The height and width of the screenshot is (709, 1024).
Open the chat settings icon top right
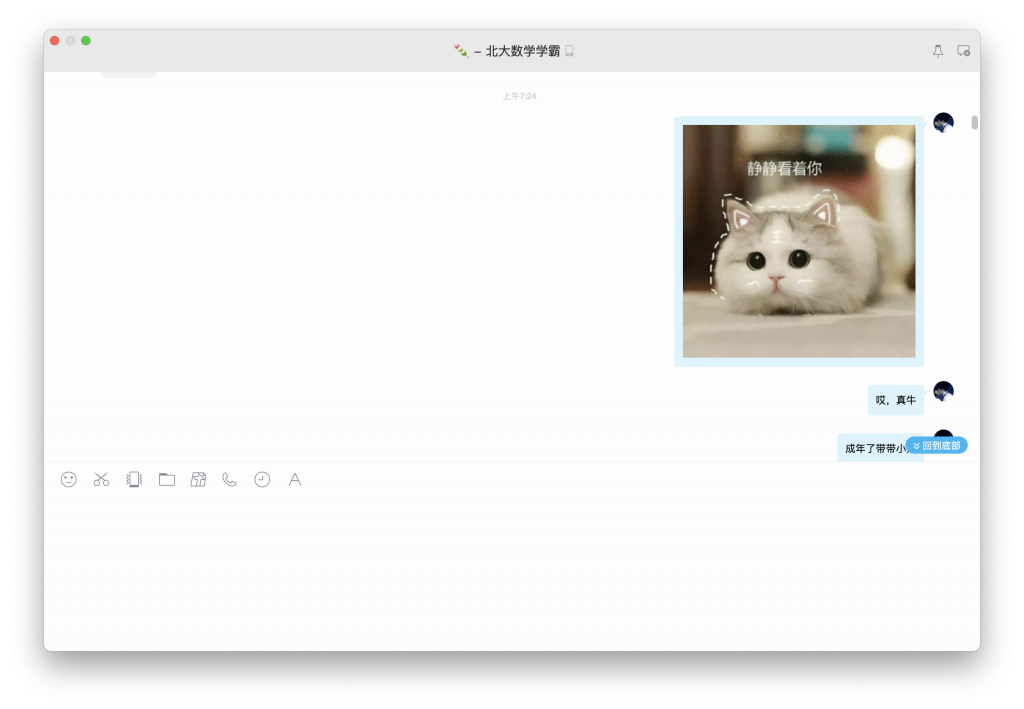(x=963, y=50)
